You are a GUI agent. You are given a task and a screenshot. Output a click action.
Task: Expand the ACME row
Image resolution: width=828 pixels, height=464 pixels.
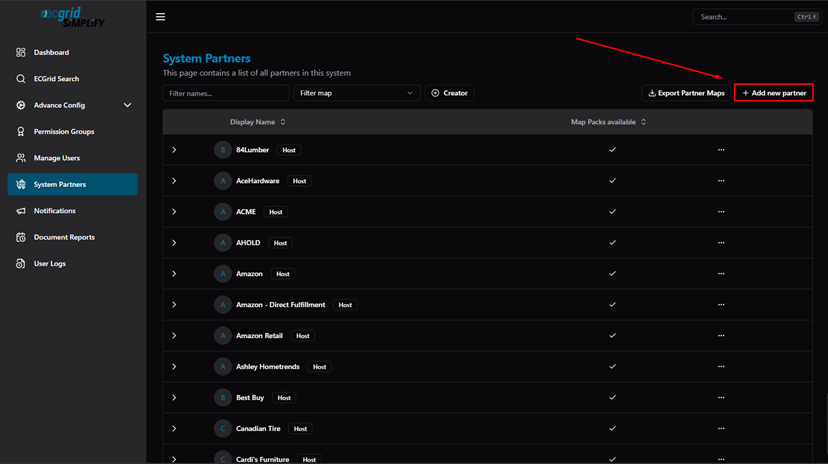pos(174,212)
